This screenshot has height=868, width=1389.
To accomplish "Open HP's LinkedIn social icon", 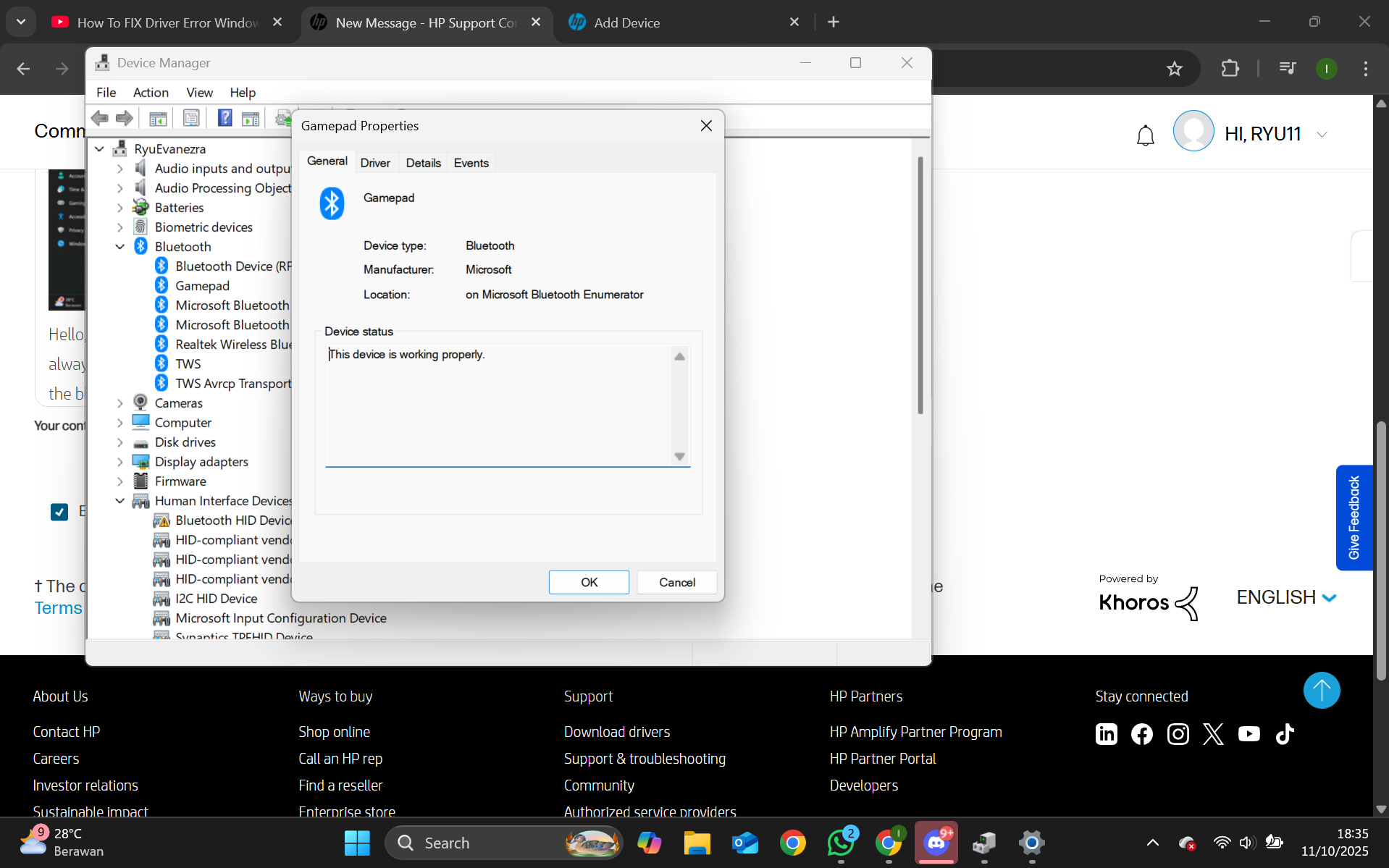I will 1106,734.
